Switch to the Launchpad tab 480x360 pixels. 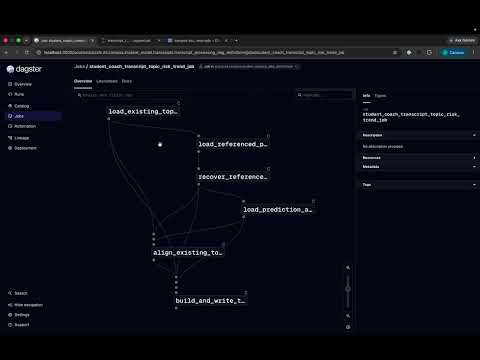coord(107,81)
